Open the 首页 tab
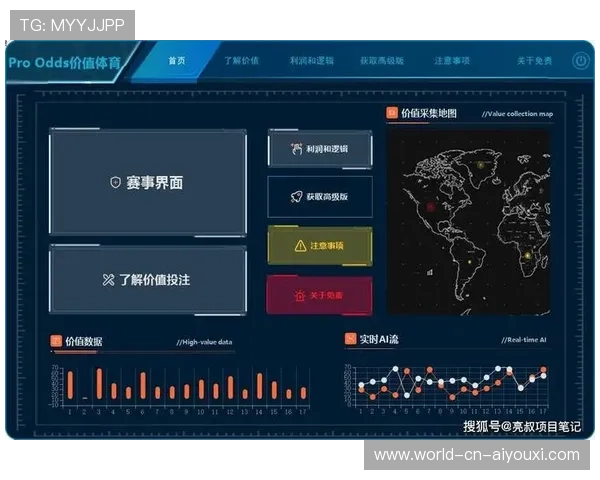The image size is (600, 480). [x=177, y=60]
